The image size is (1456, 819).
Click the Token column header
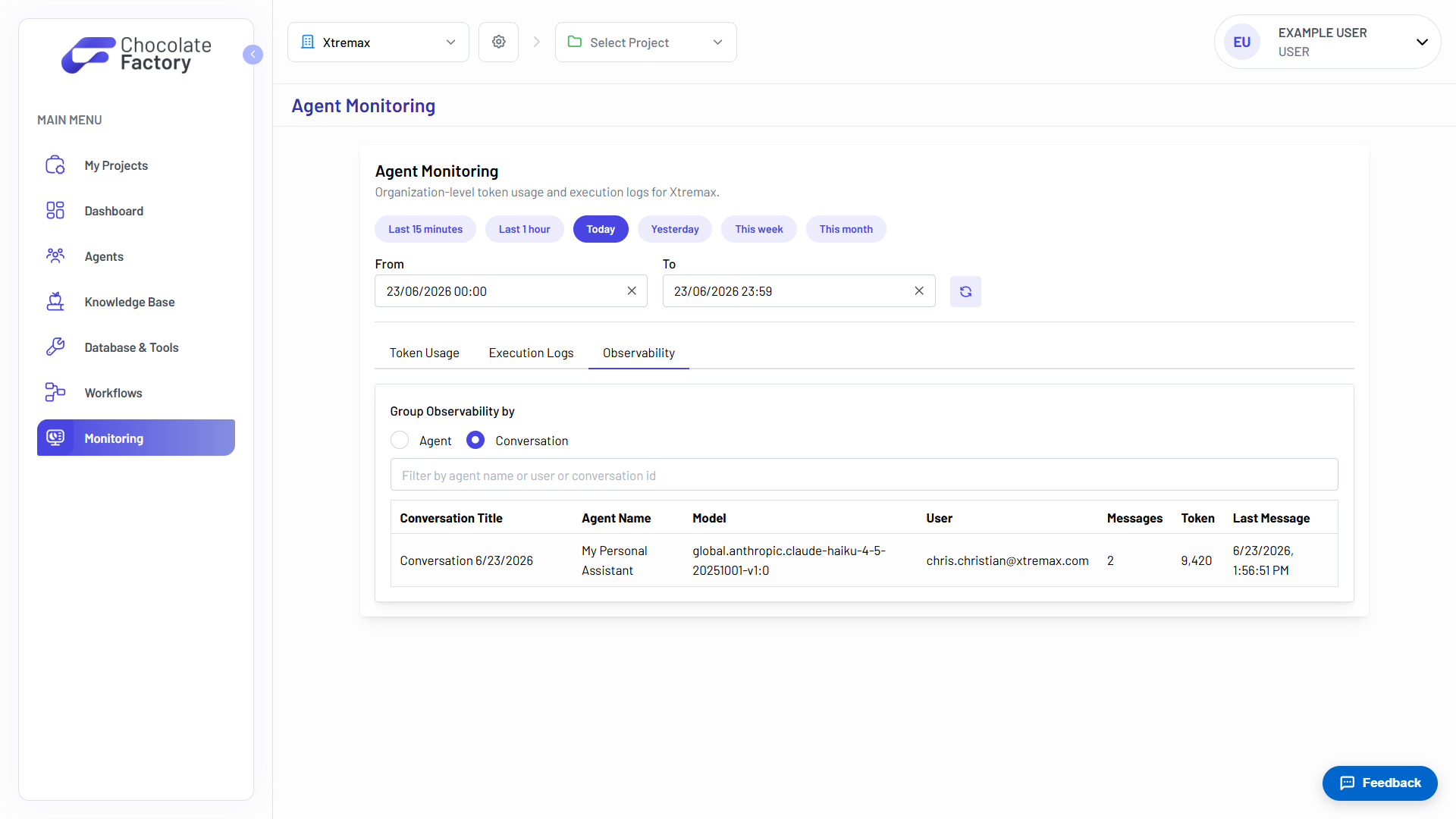tap(1198, 518)
